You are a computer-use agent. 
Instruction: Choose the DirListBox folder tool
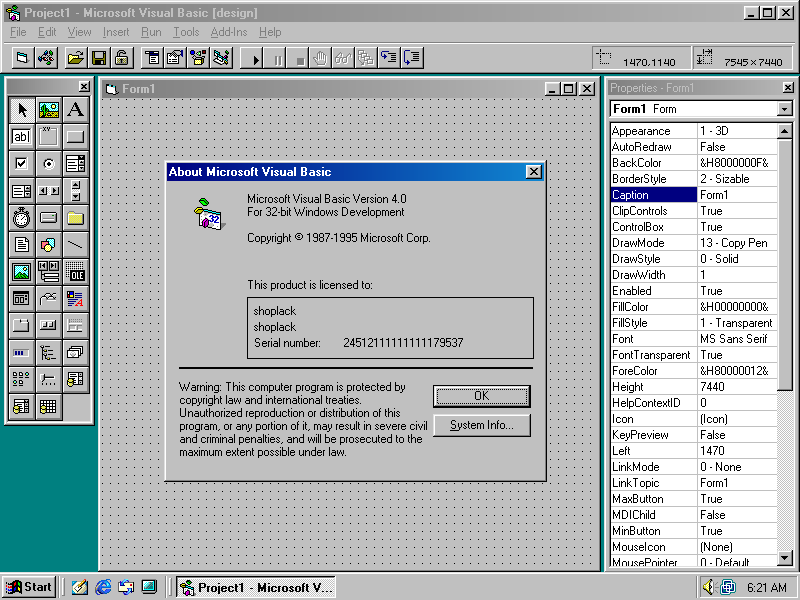(x=76, y=218)
